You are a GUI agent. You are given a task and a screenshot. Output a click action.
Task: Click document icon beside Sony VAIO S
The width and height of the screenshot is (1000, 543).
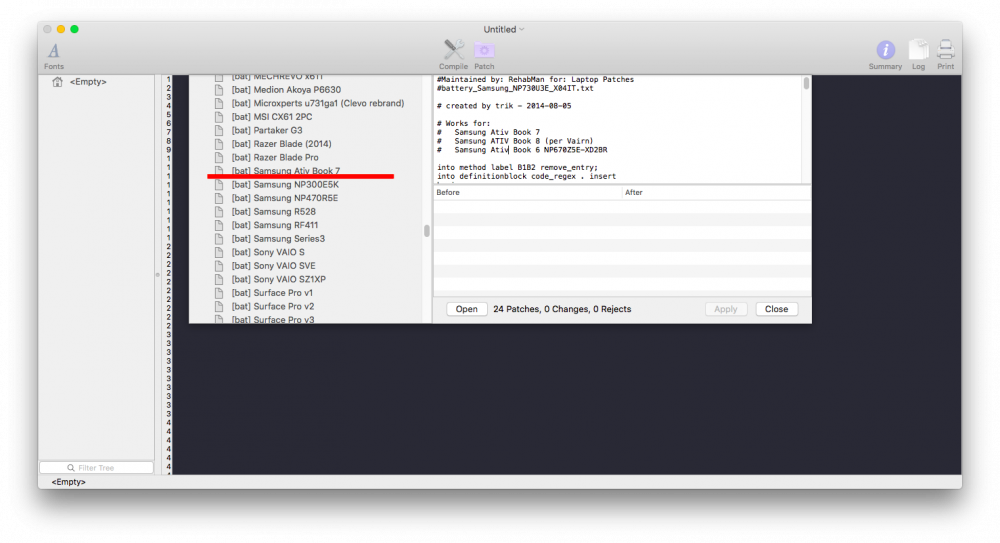[x=219, y=252]
